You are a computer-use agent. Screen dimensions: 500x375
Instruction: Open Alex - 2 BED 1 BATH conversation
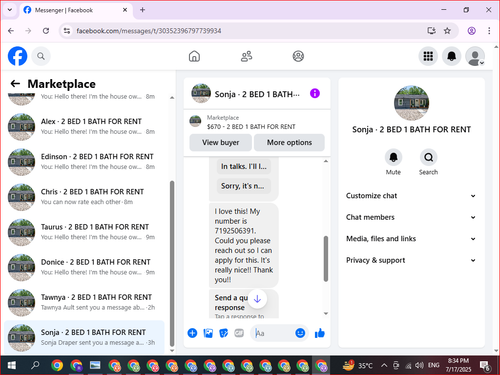tap(85, 126)
